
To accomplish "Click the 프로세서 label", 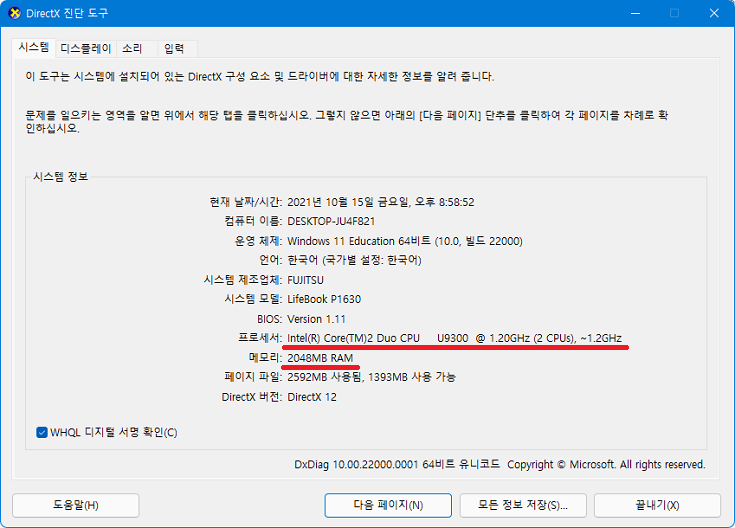I will pyautogui.click(x=260, y=338).
